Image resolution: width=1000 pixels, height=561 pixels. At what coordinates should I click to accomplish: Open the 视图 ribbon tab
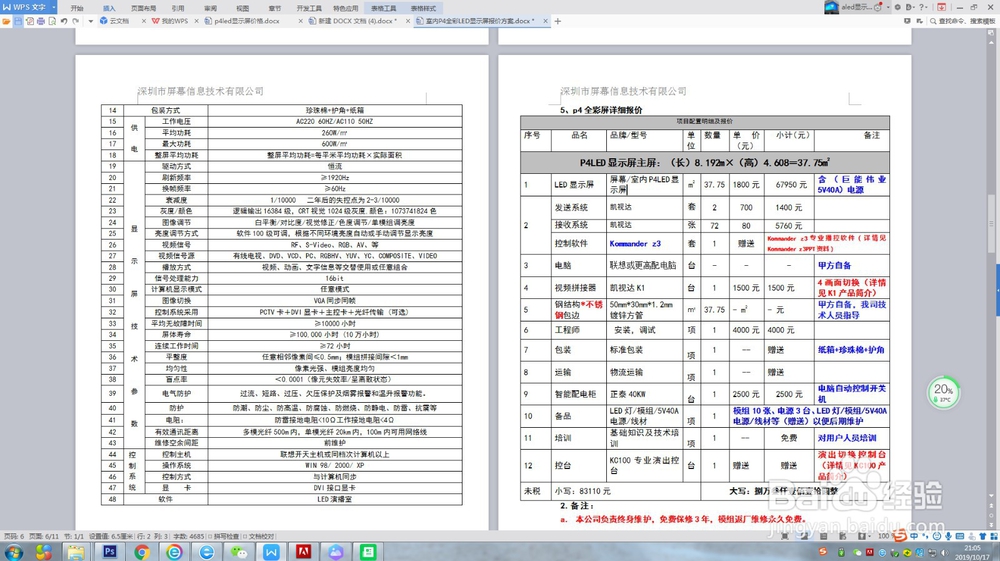(x=242, y=8)
